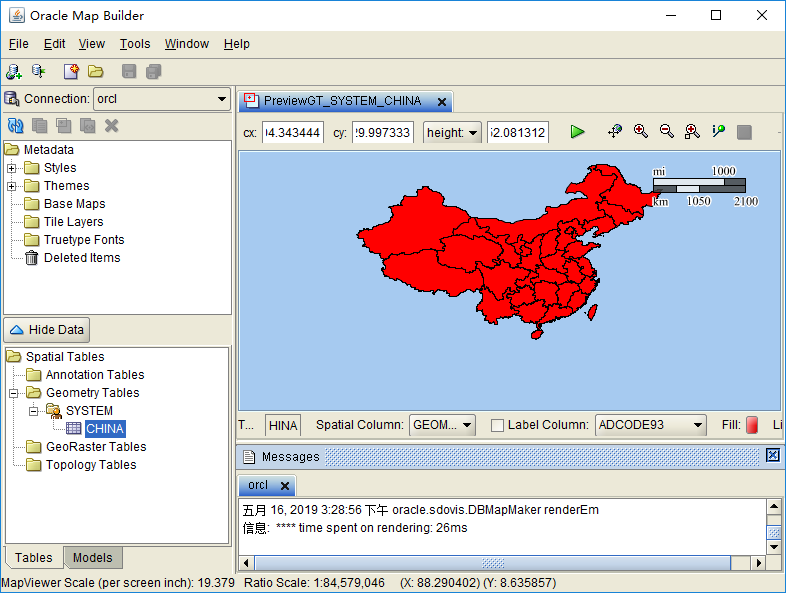The width and height of the screenshot is (786, 593).
Task: Select Annotation Tables tree item
Action: (95, 375)
